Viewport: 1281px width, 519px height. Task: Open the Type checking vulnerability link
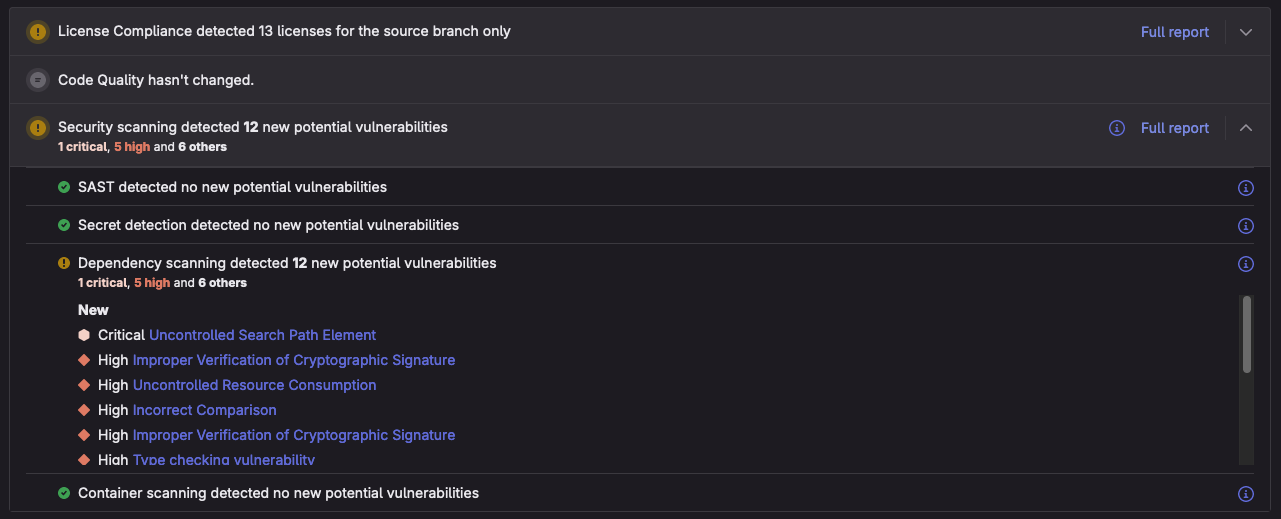point(223,460)
